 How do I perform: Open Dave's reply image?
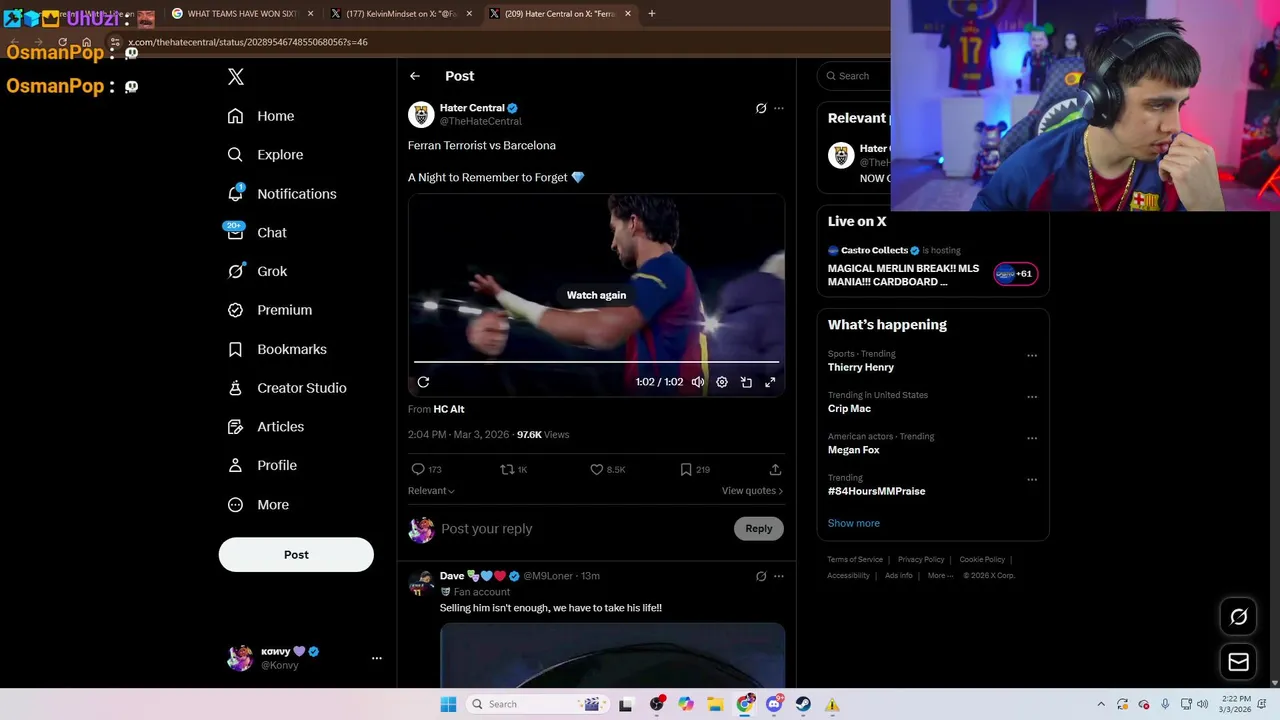612,656
